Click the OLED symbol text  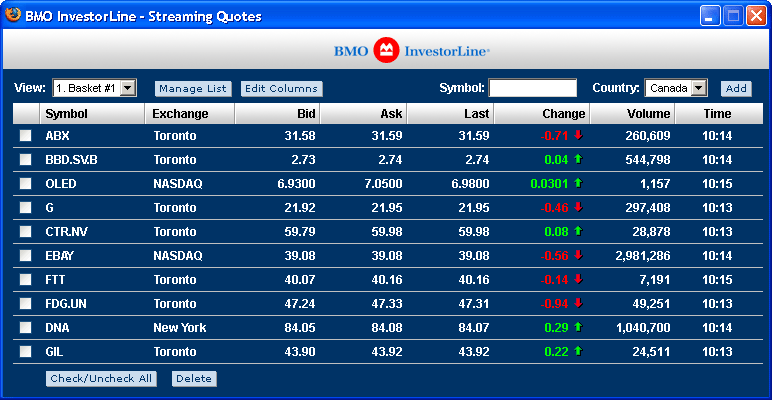click(61, 184)
